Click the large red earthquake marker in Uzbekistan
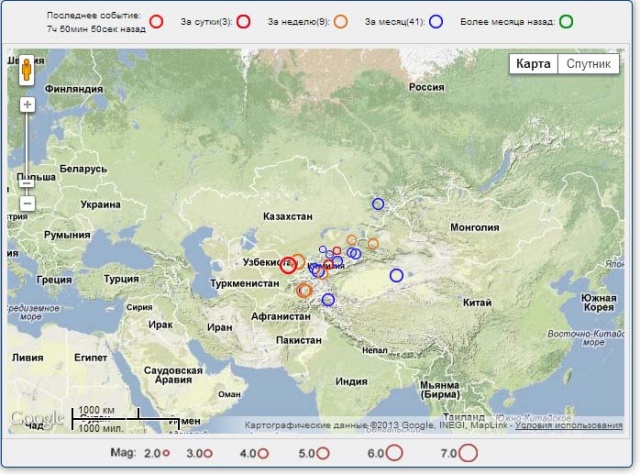This screenshot has width=640, height=474. 288,265
